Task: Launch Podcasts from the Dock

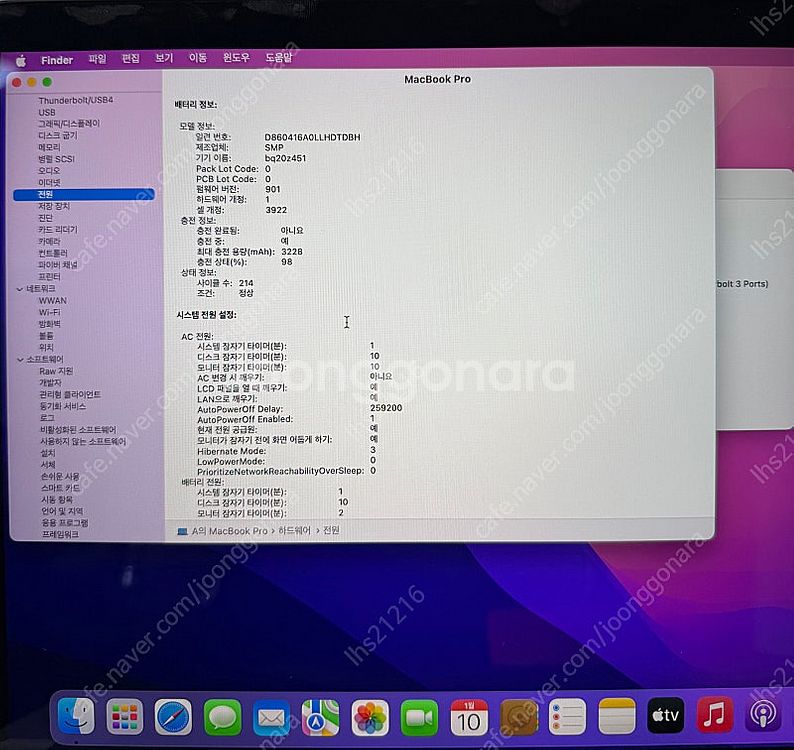Action: (x=763, y=714)
